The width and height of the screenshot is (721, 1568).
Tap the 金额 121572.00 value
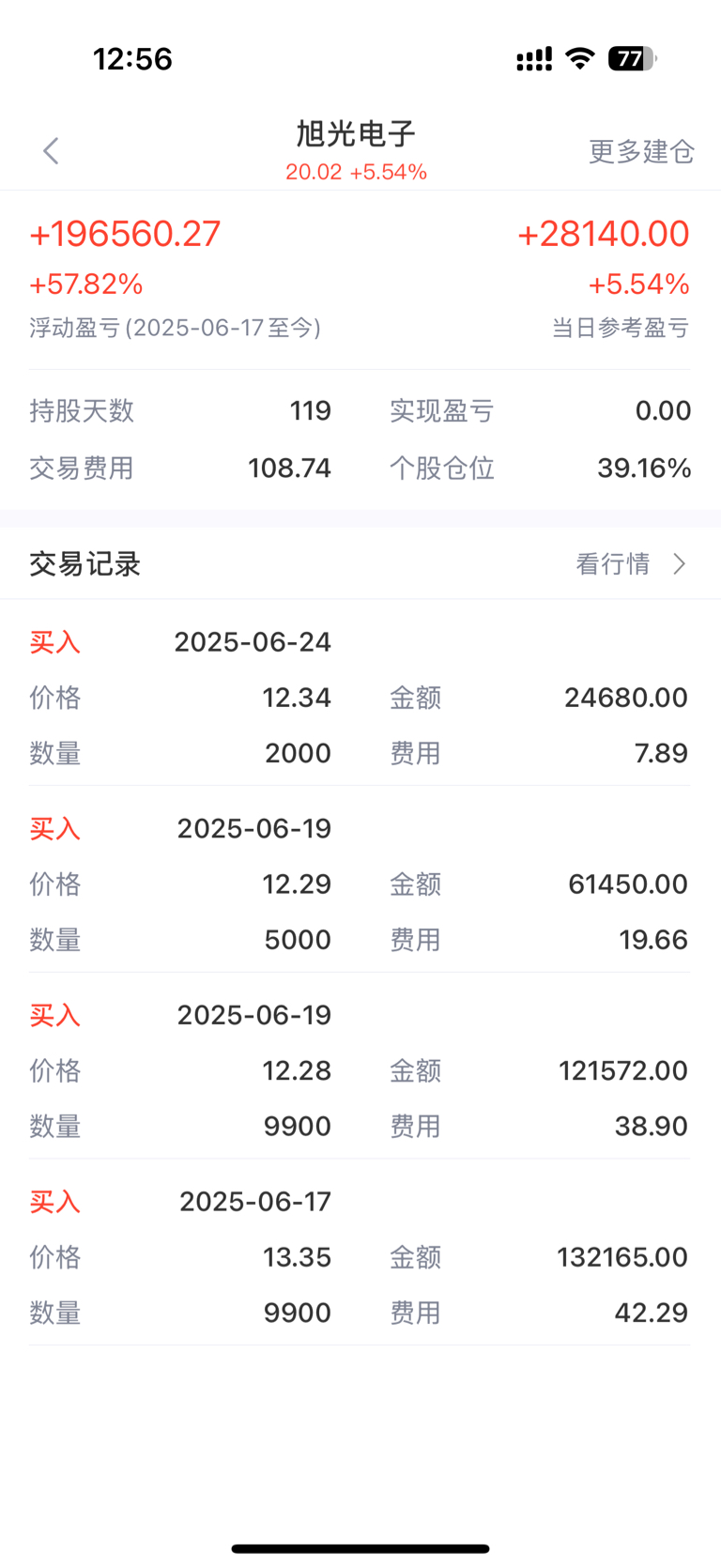point(623,1070)
